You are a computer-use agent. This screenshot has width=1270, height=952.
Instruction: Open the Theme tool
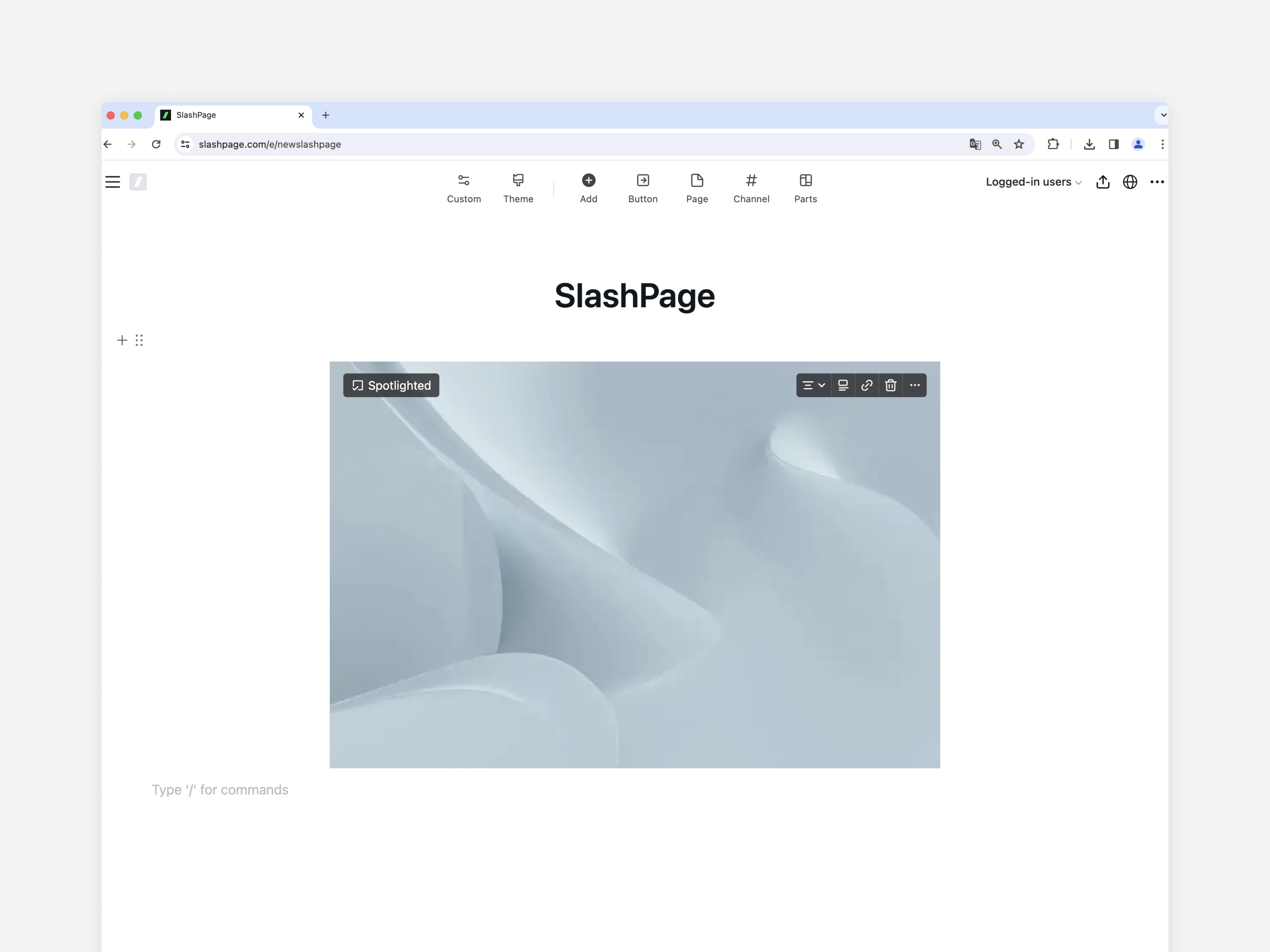coord(518,188)
